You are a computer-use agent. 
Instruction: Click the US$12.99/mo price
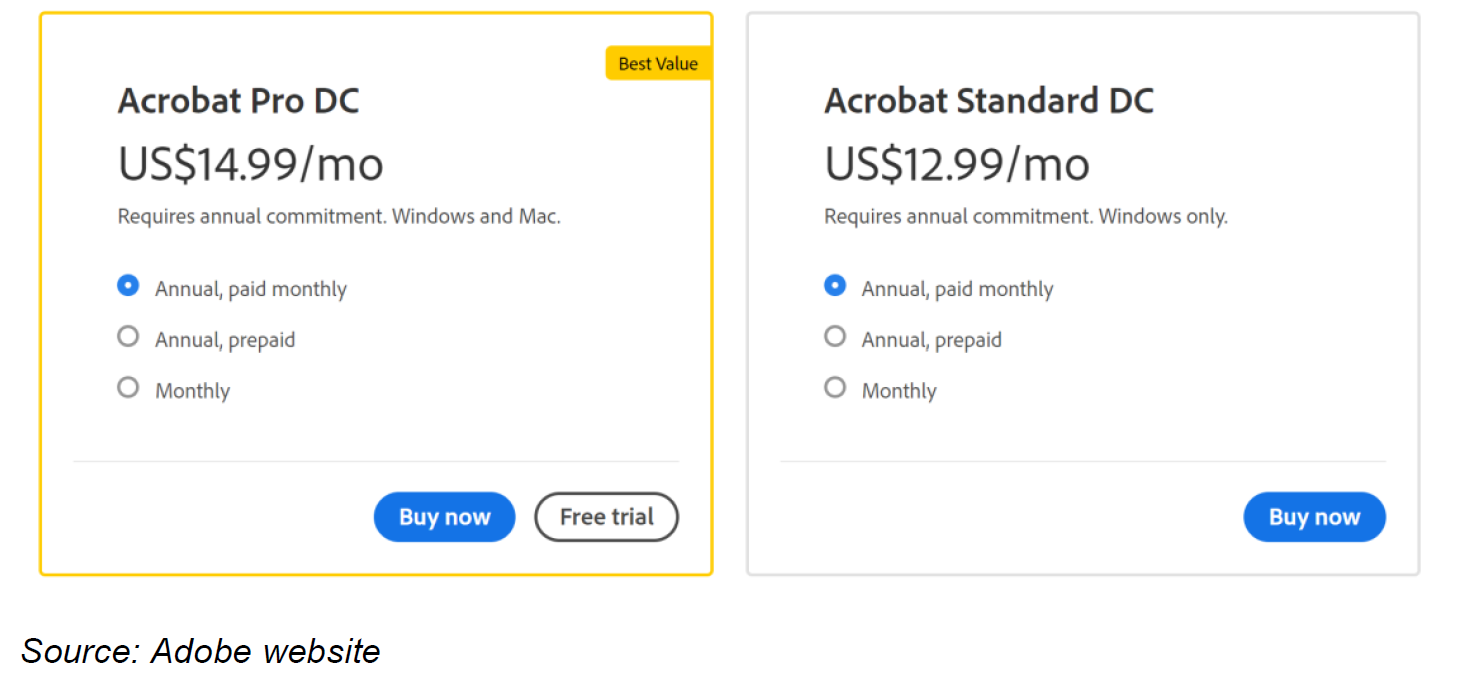[x=956, y=164]
